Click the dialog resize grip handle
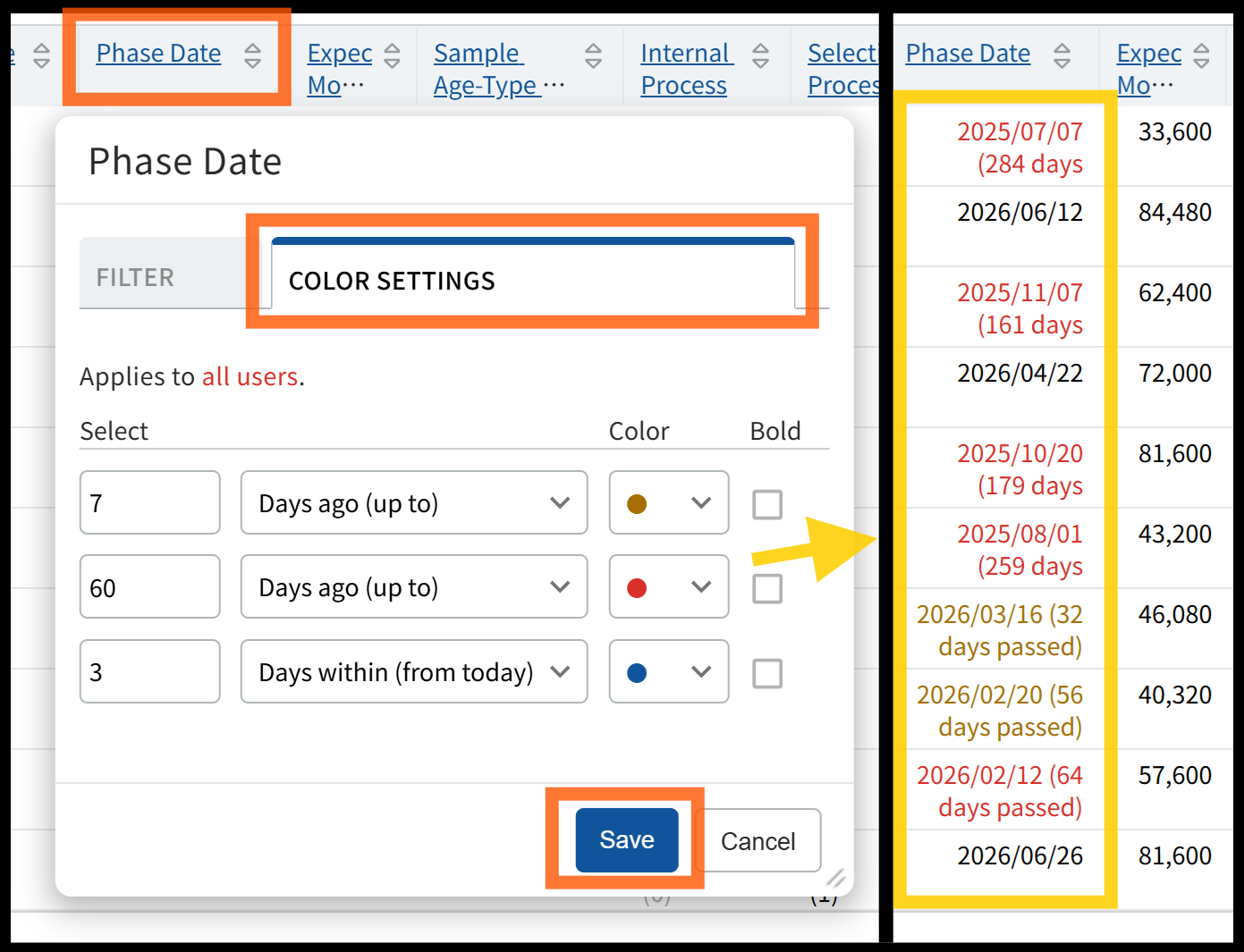Image resolution: width=1244 pixels, height=952 pixels. pos(835,878)
